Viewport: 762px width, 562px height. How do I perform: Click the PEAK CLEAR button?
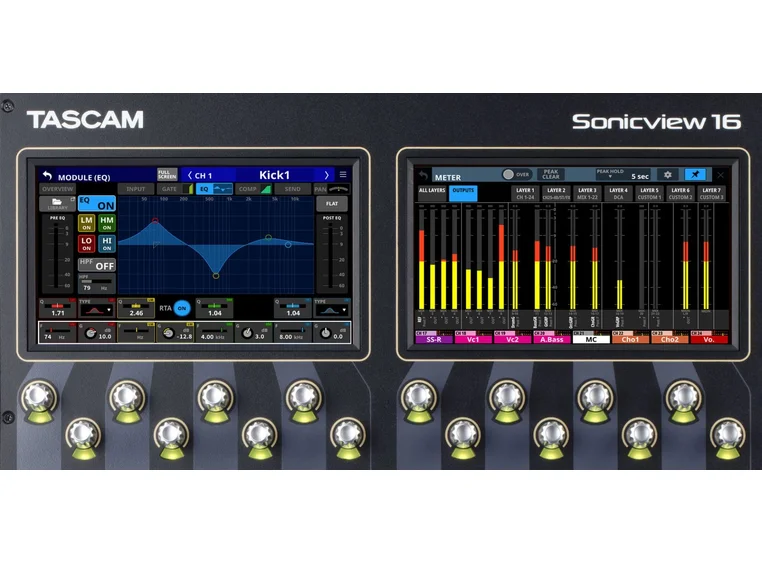(x=551, y=174)
